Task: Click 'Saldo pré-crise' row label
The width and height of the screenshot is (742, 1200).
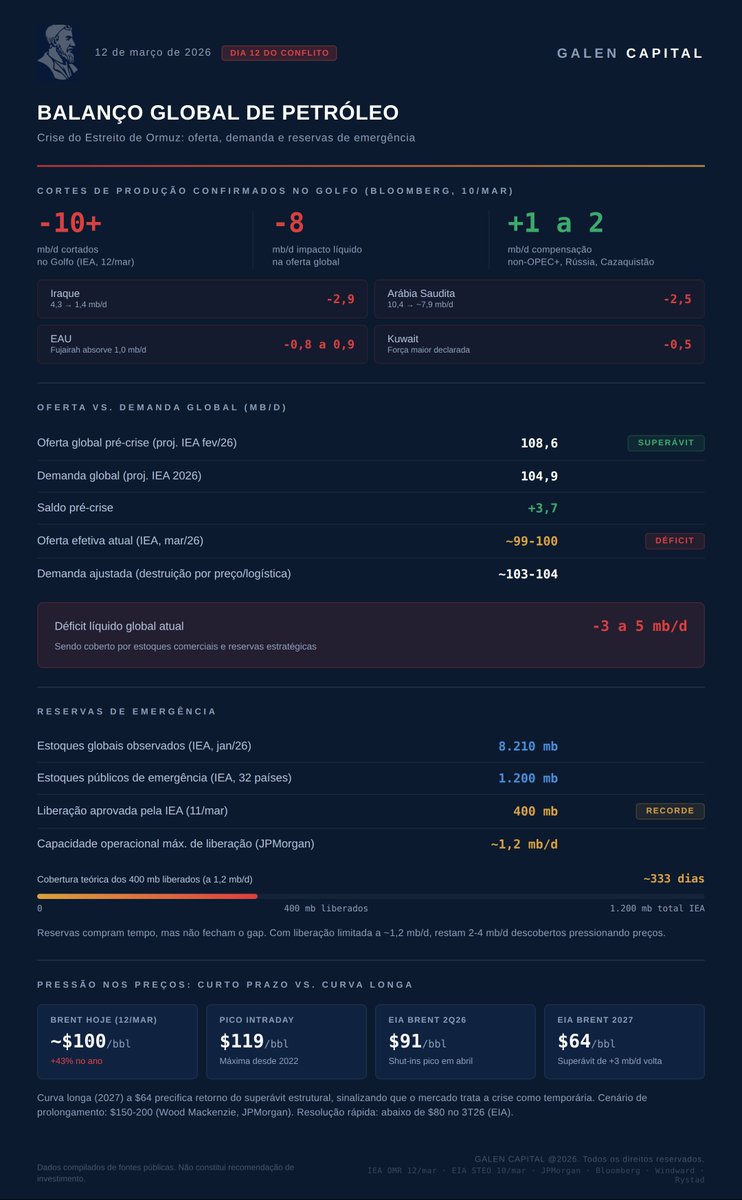Action: [x=75, y=508]
